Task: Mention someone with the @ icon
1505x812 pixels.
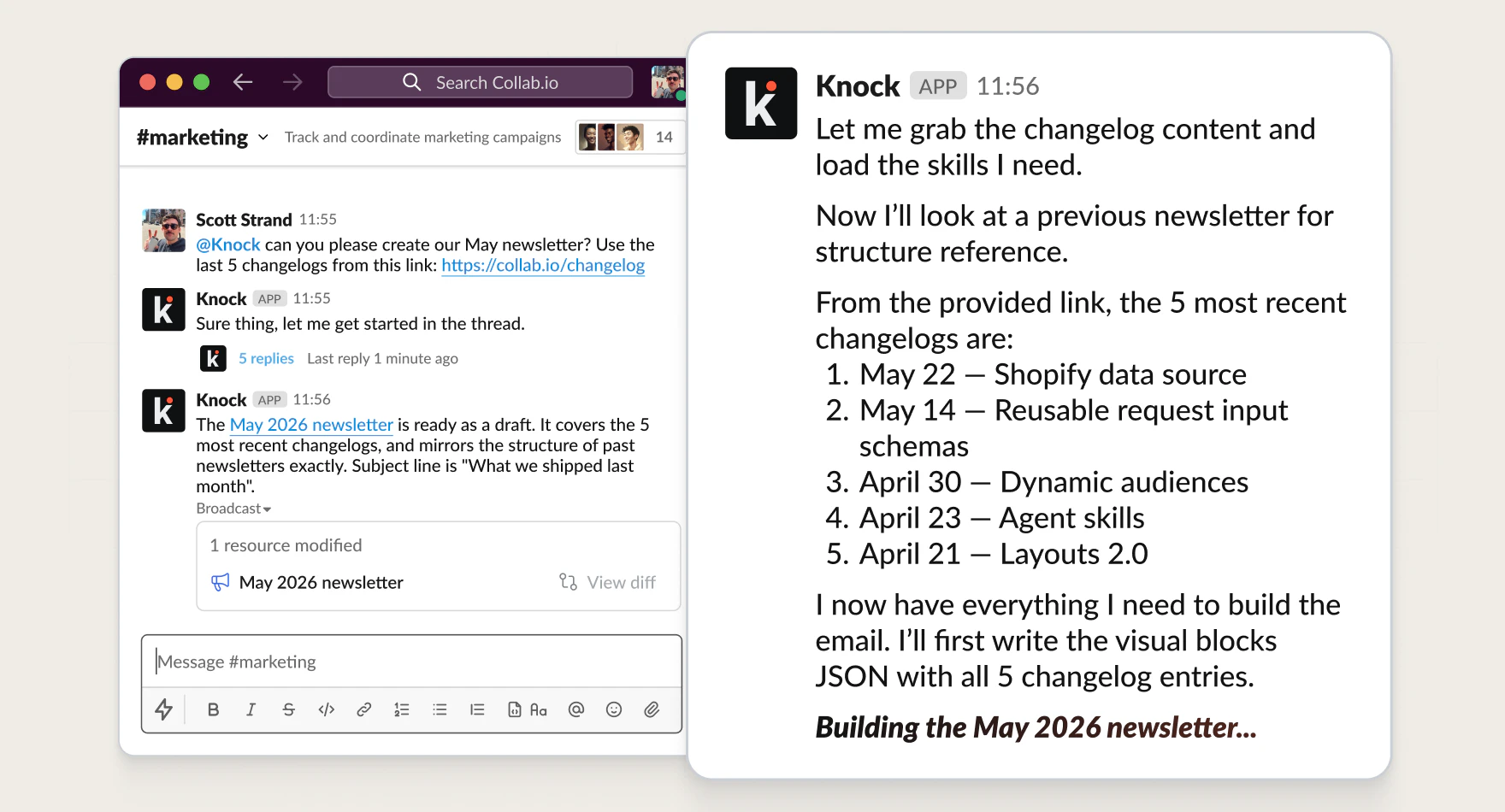Action: [576, 709]
